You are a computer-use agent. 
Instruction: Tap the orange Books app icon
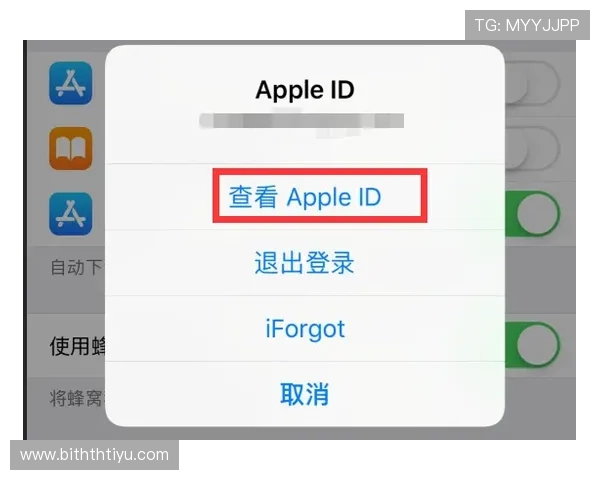click(70, 149)
